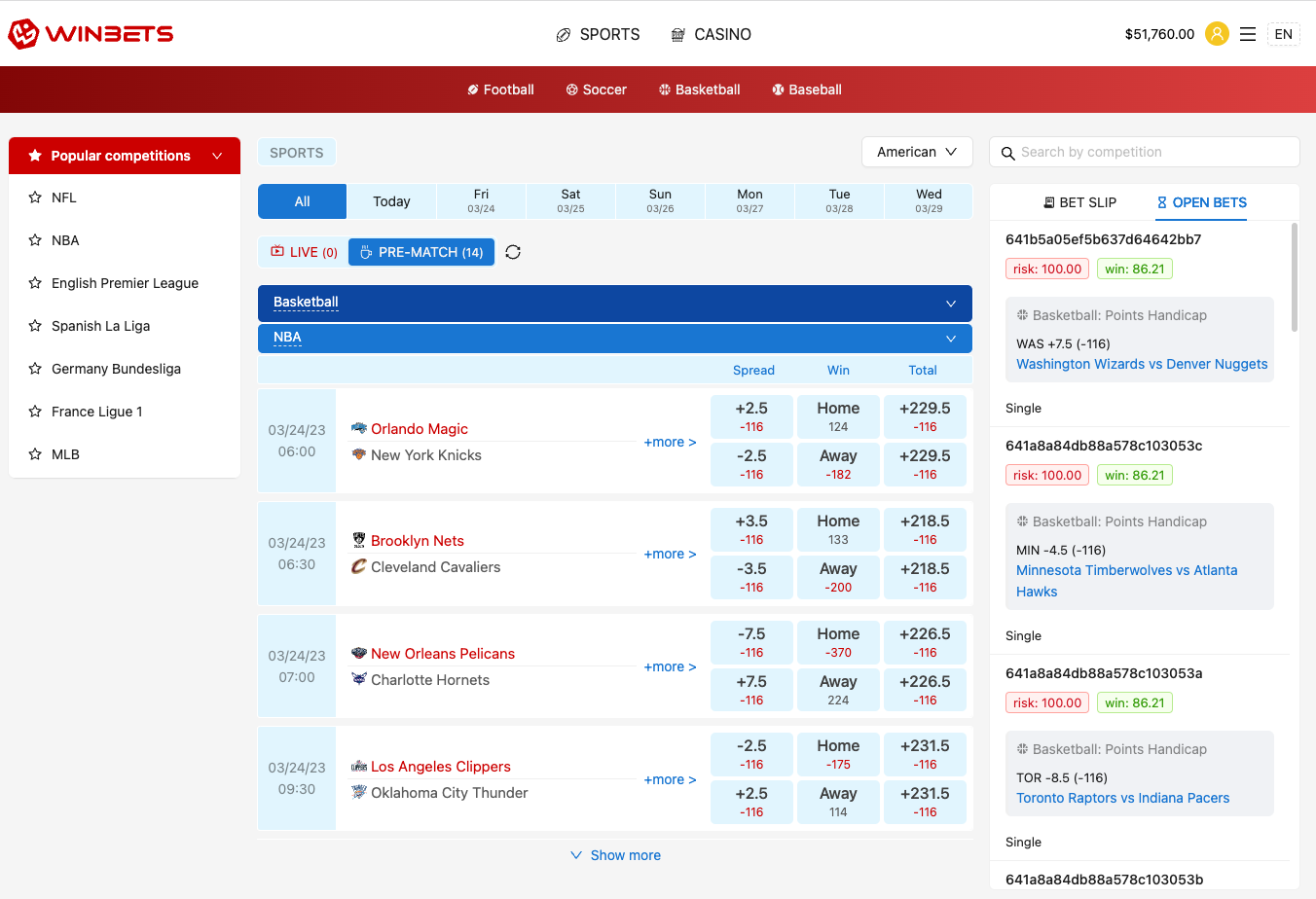This screenshot has height=899, width=1316.
Task: Expand +more for Brooklyn Nets game
Action: point(670,554)
